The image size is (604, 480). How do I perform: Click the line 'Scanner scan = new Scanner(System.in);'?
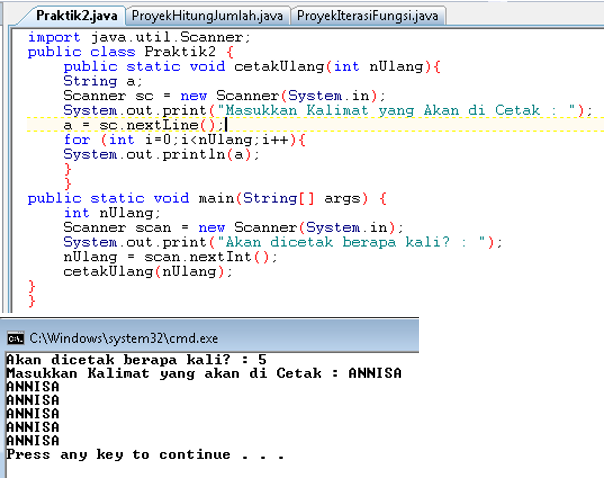pyautogui.click(x=233, y=227)
